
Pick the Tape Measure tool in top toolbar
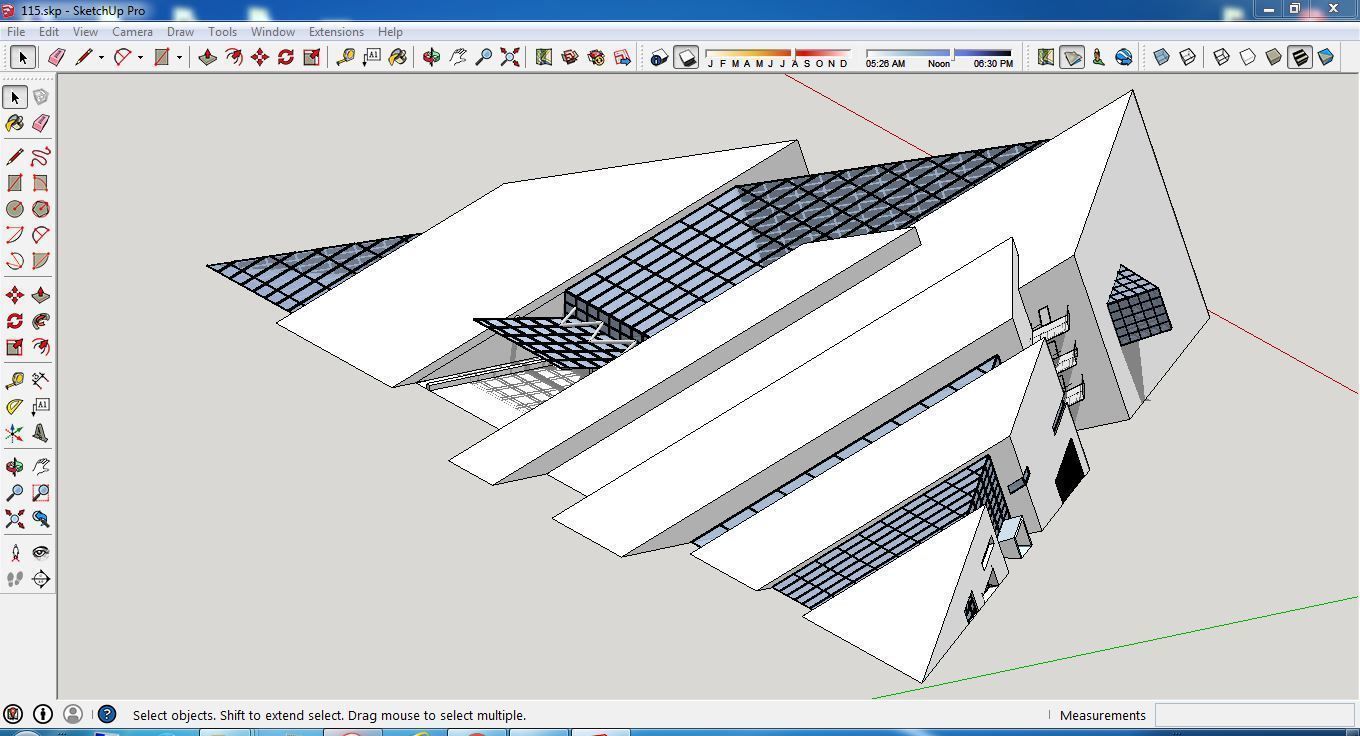pyautogui.click(x=345, y=57)
